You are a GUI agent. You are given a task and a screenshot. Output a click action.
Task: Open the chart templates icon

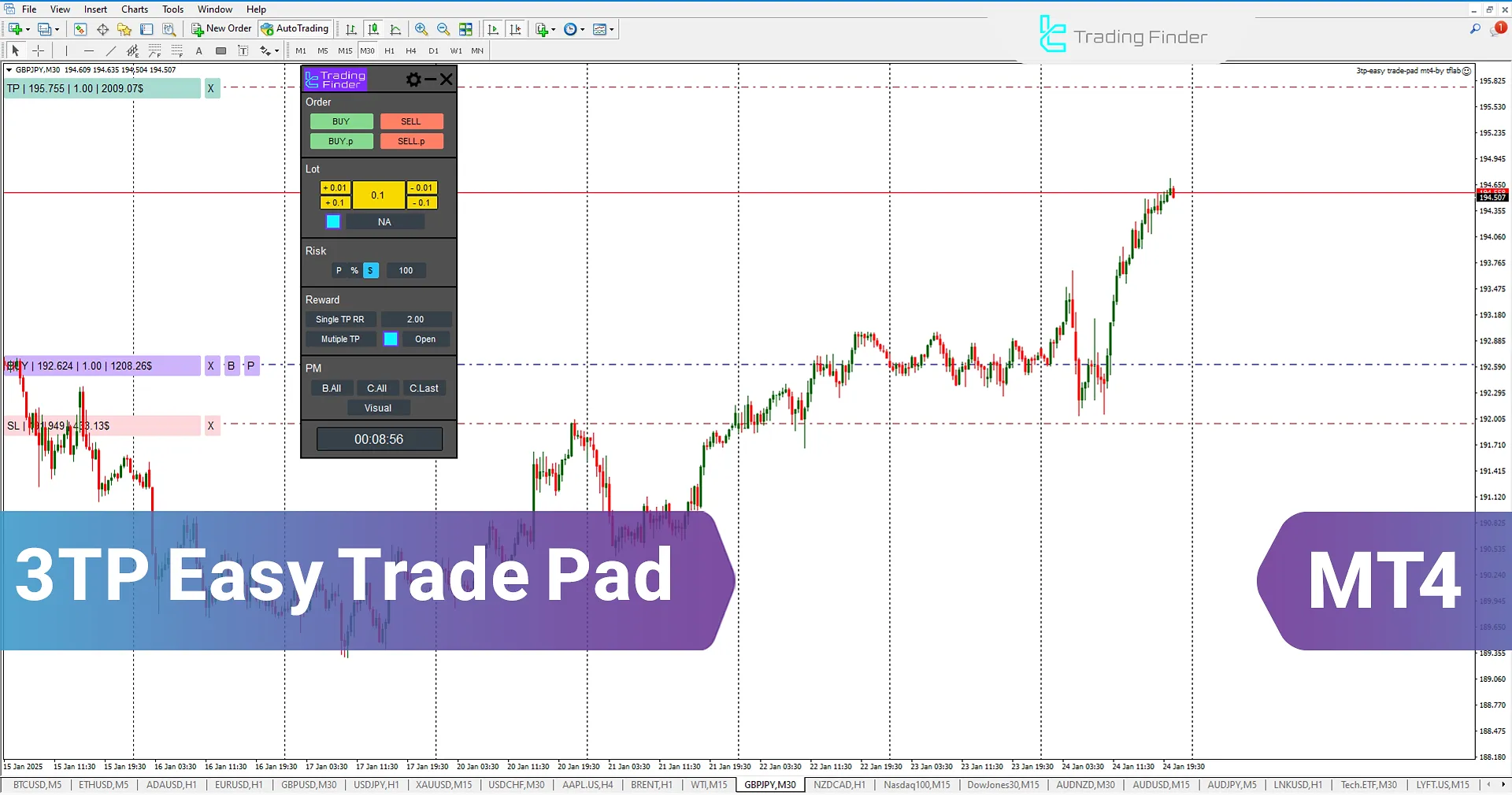point(600,29)
